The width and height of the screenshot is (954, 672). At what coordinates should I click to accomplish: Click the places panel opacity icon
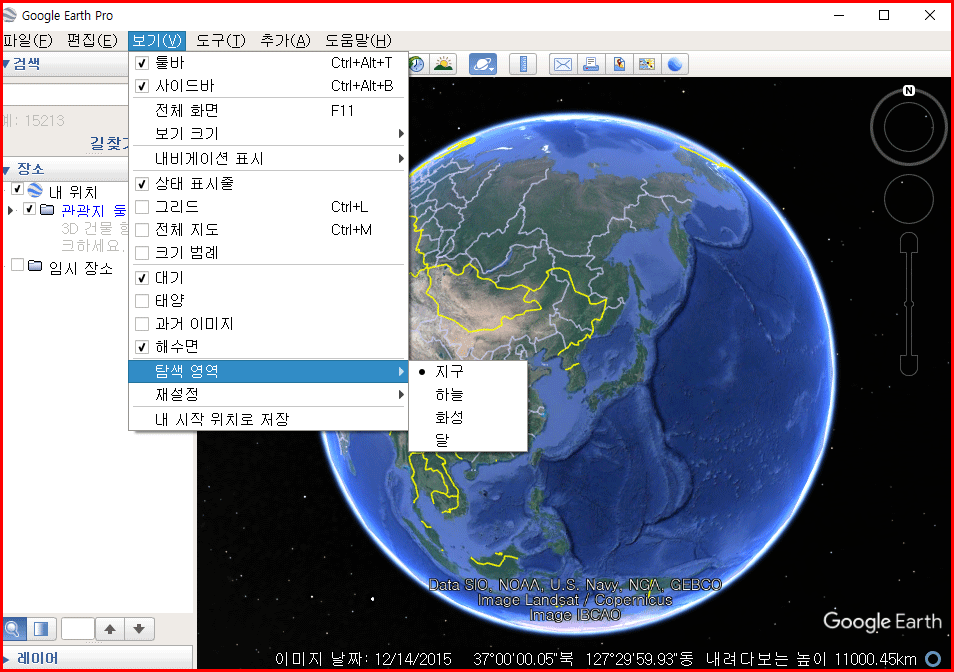tap(41, 629)
